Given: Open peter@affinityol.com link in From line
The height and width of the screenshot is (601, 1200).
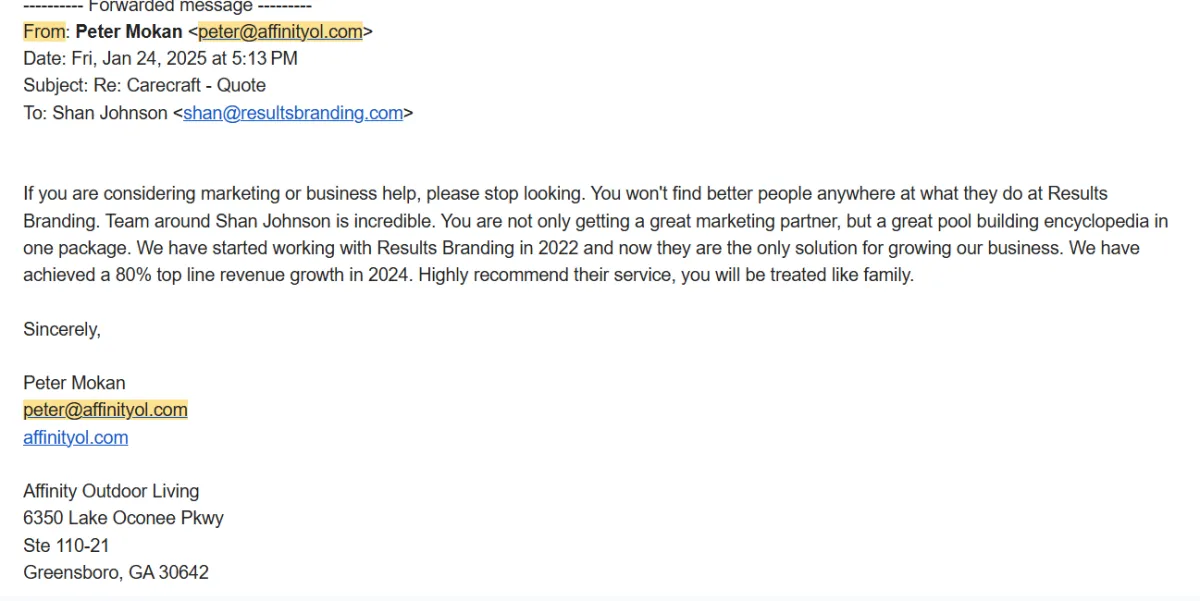Looking at the screenshot, I should point(280,32).
